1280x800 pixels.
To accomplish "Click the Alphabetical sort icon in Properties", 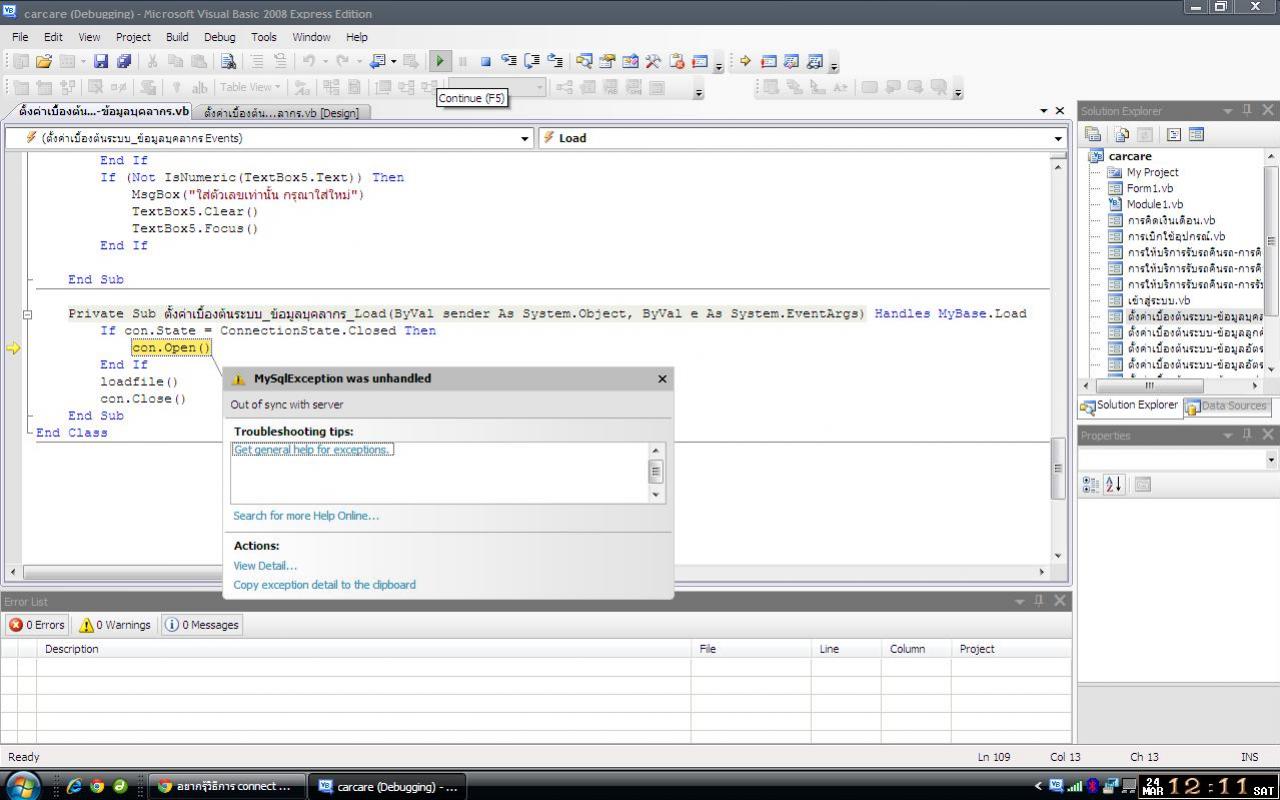I will tap(1114, 484).
